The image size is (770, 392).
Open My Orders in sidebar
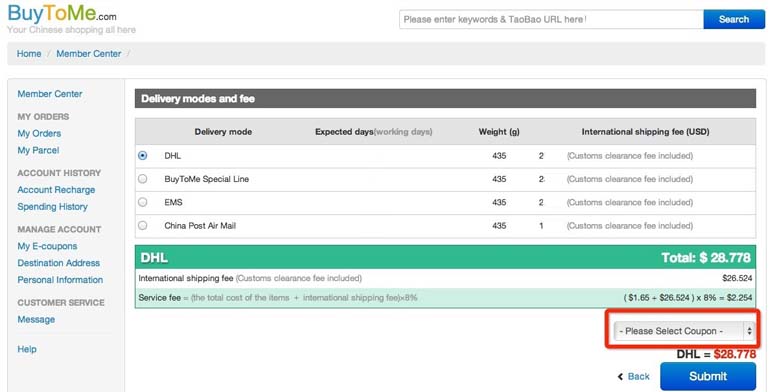click(x=39, y=134)
